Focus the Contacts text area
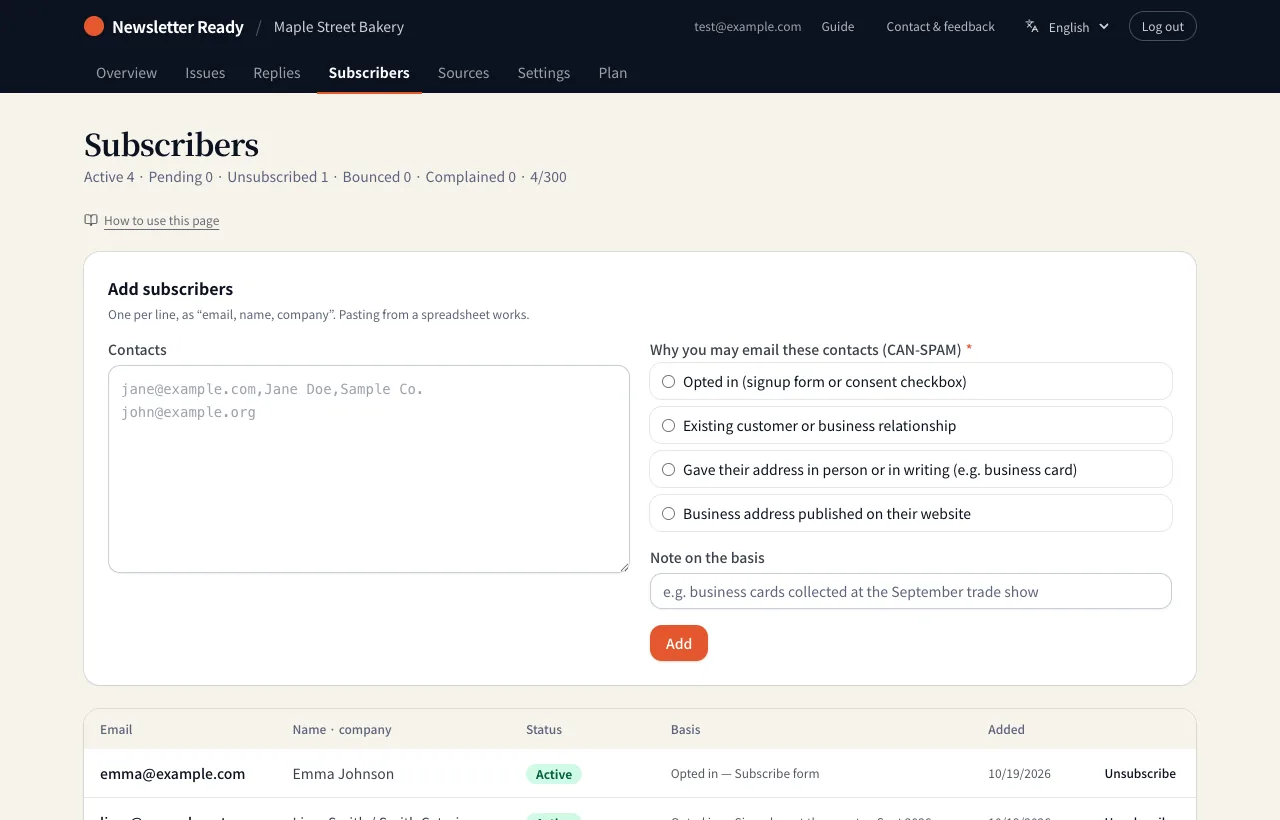This screenshot has width=1280, height=820. pyautogui.click(x=369, y=469)
